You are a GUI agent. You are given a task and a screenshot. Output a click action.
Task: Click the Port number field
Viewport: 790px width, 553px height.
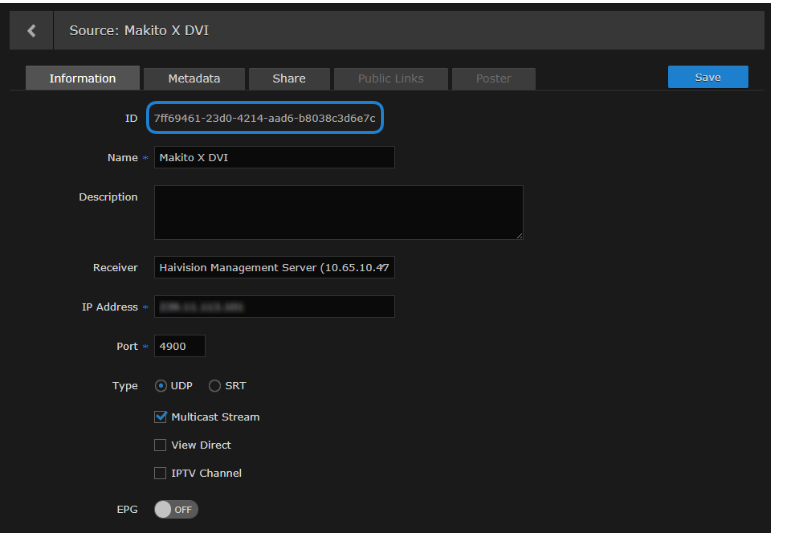pyautogui.click(x=179, y=346)
